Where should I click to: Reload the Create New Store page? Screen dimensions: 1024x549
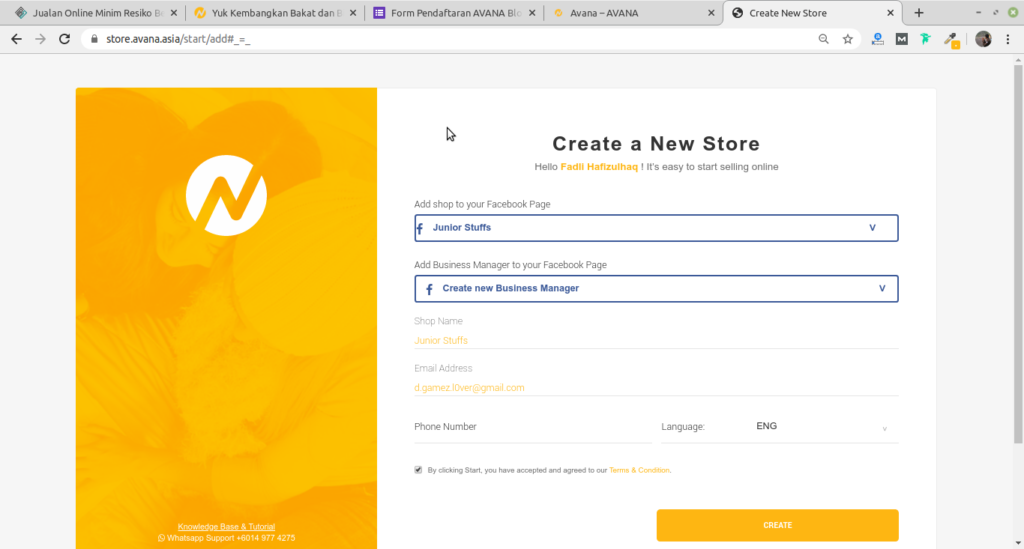[64, 39]
